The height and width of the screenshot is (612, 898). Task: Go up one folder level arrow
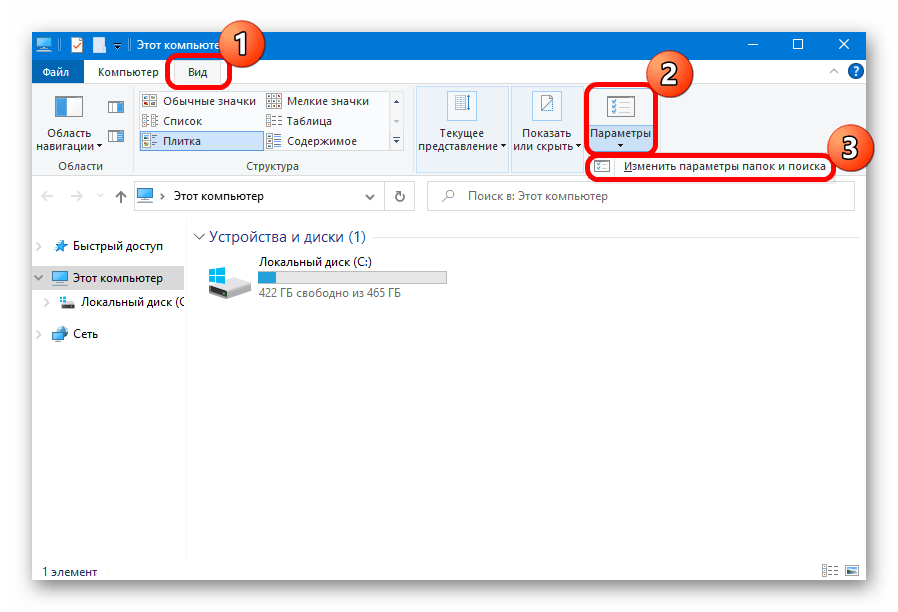coord(120,196)
